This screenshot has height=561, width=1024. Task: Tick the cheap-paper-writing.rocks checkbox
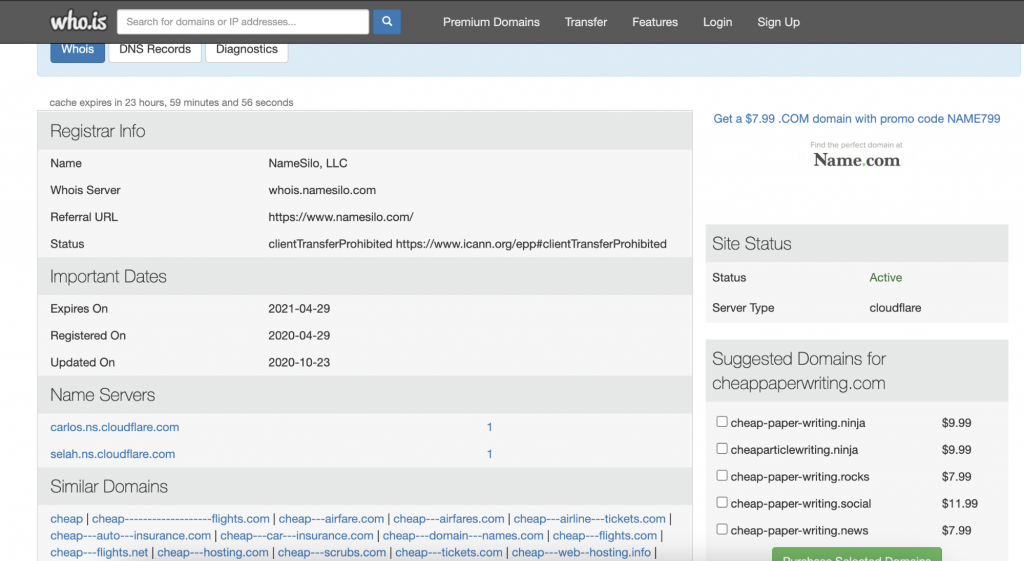coord(722,475)
